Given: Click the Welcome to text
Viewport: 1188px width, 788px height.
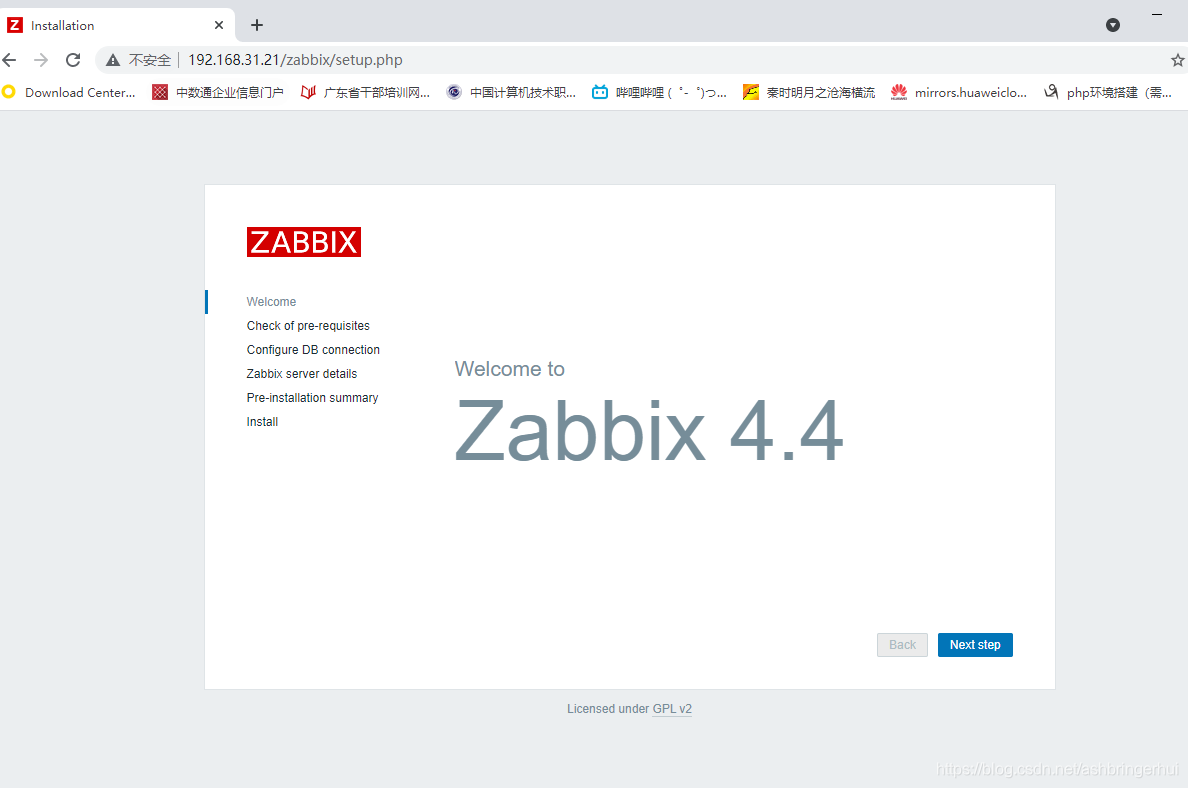Looking at the screenshot, I should [510, 369].
